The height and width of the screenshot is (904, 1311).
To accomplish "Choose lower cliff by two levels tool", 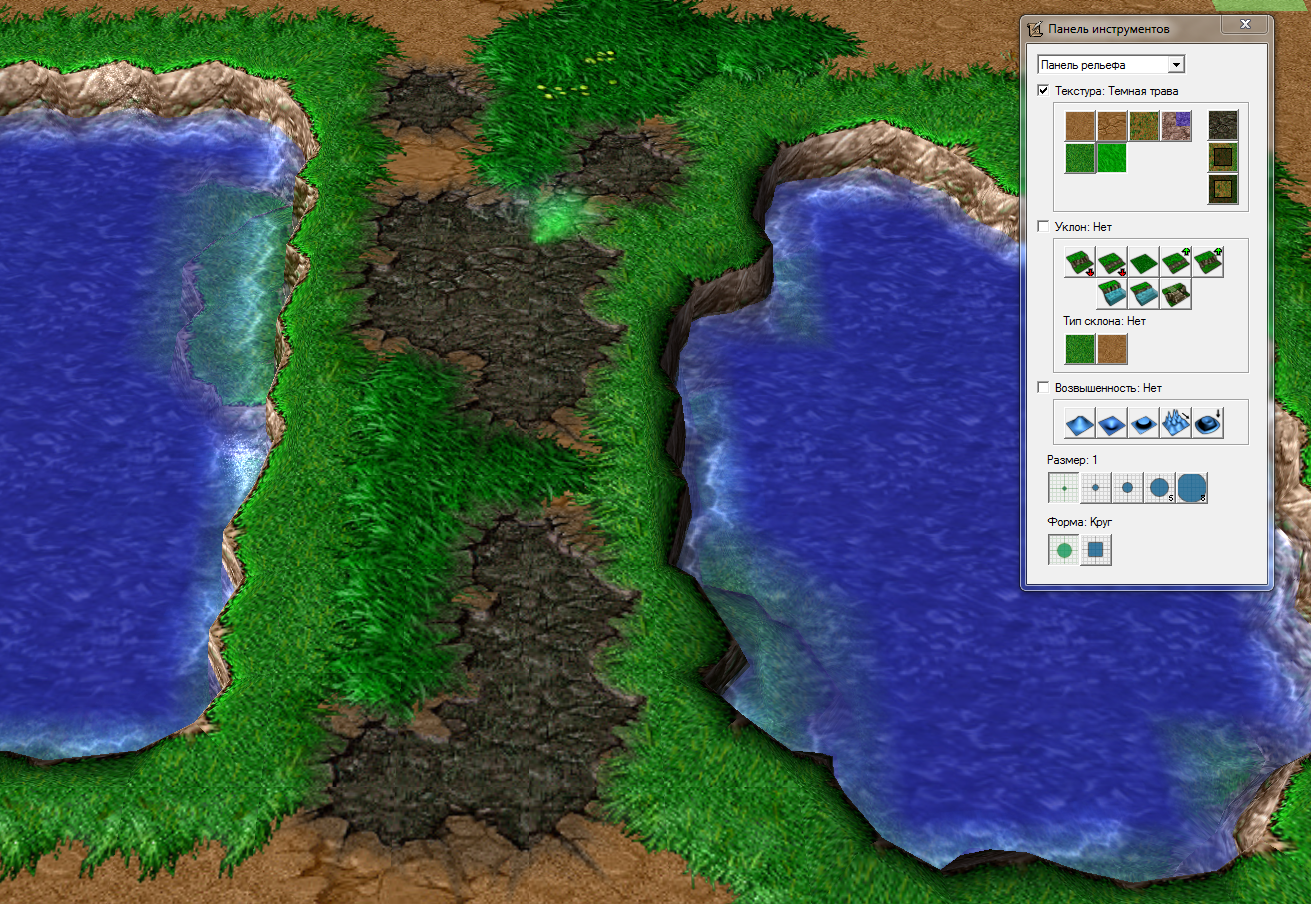I will [x=1080, y=262].
